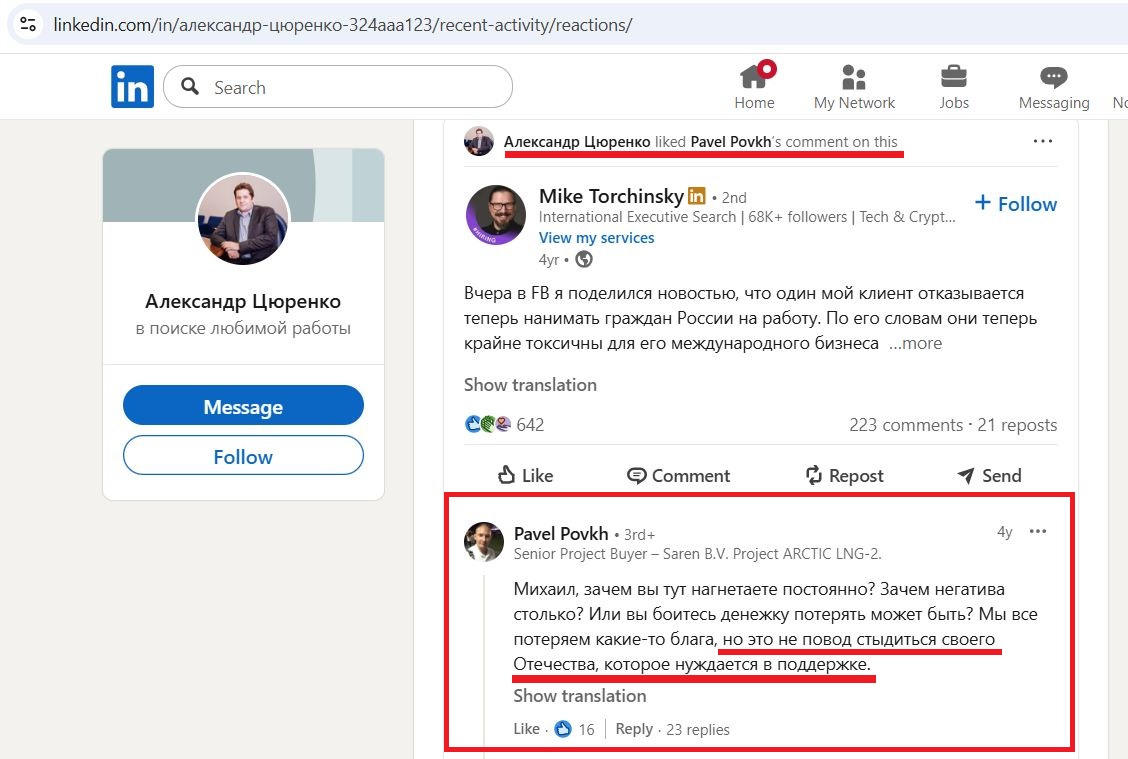The height and width of the screenshot is (759, 1128).
Task: Expand the post with the more link
Action: tap(917, 343)
